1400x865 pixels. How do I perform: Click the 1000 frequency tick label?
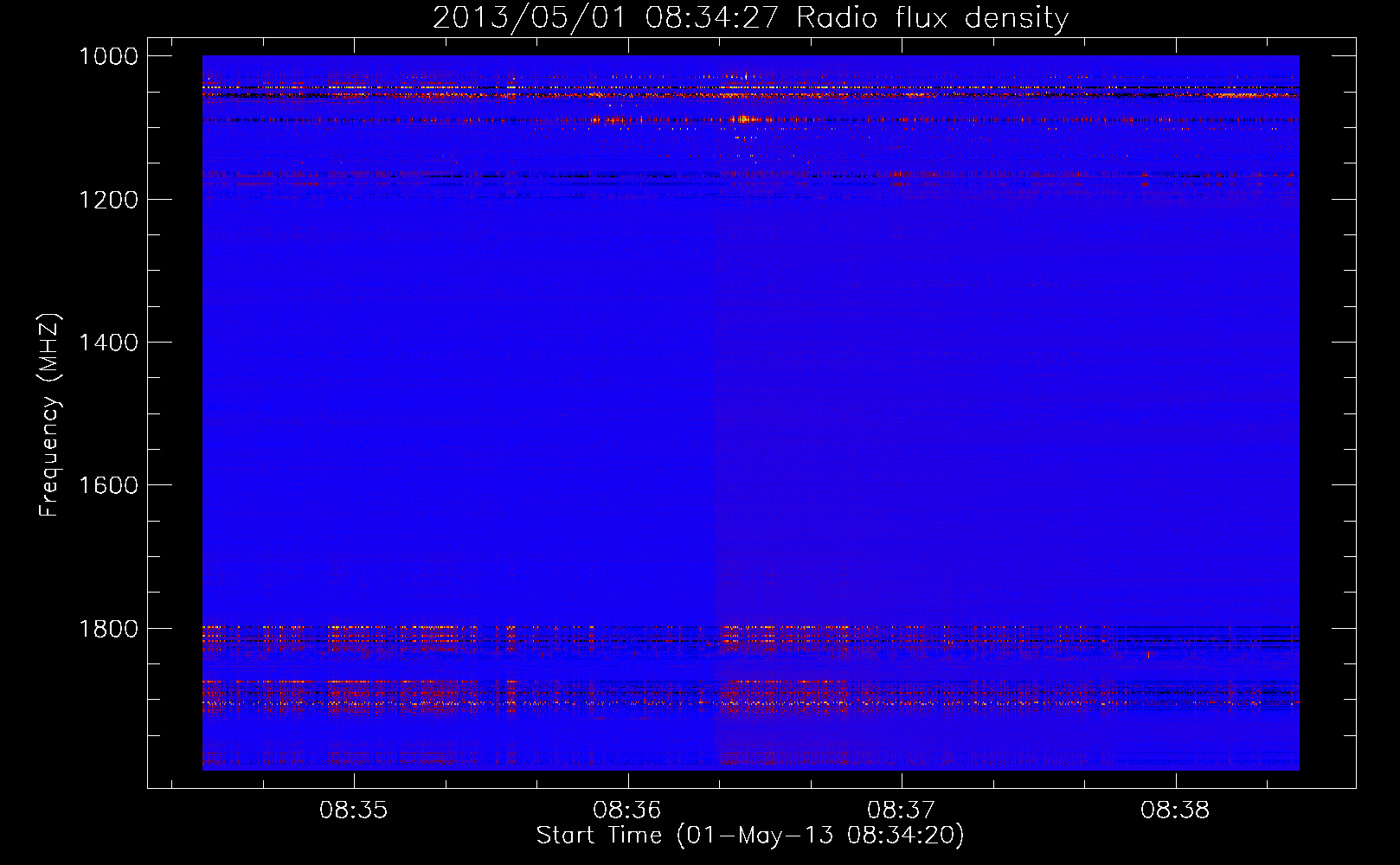[x=108, y=56]
